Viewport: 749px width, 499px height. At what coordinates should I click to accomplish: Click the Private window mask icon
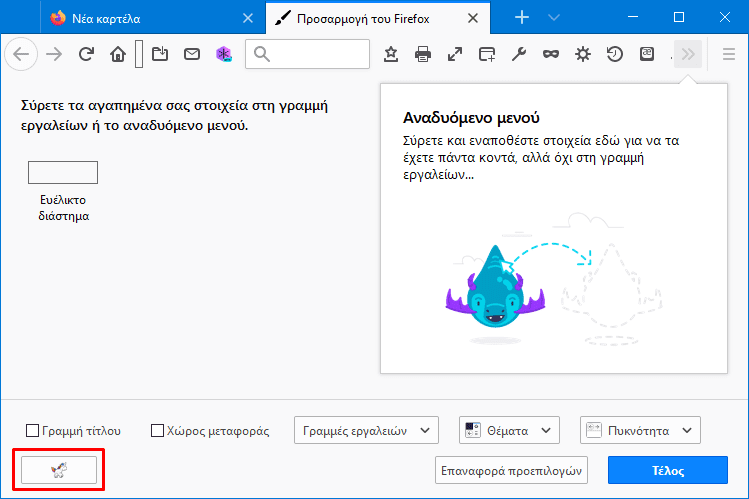tap(551, 54)
